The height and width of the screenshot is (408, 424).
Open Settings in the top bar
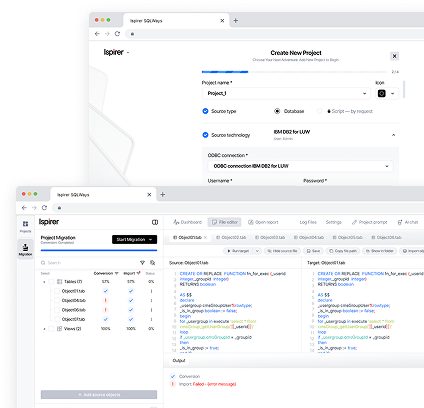334,222
